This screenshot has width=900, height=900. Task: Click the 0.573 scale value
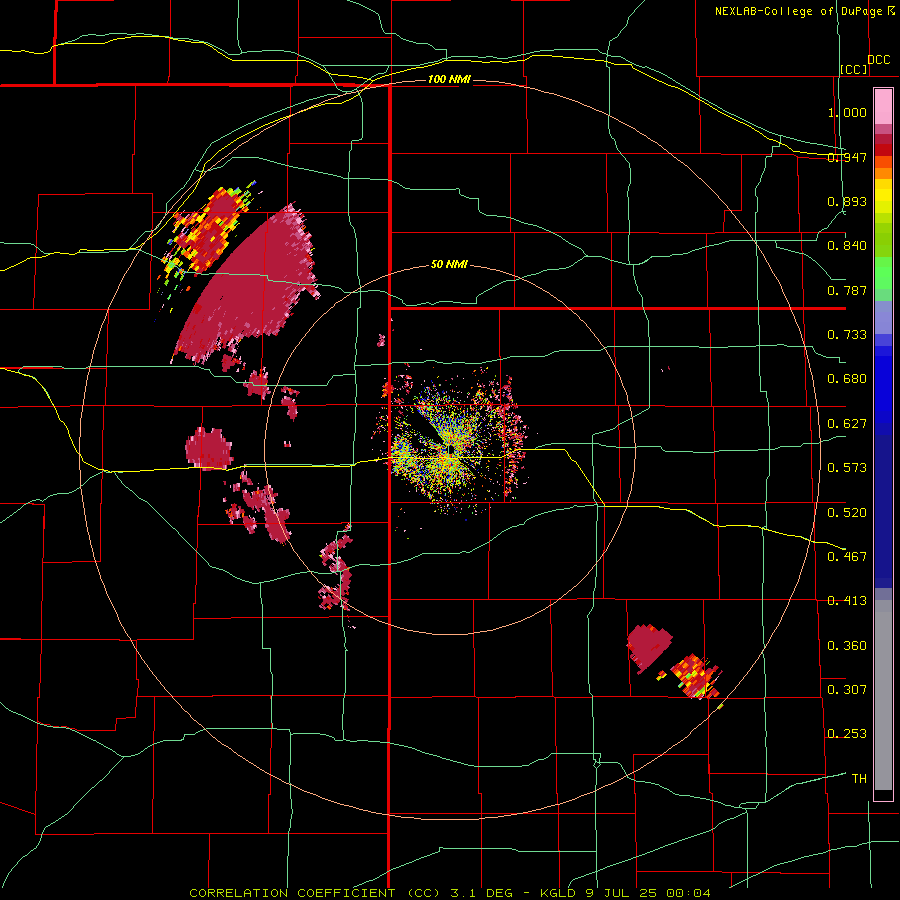847,467
